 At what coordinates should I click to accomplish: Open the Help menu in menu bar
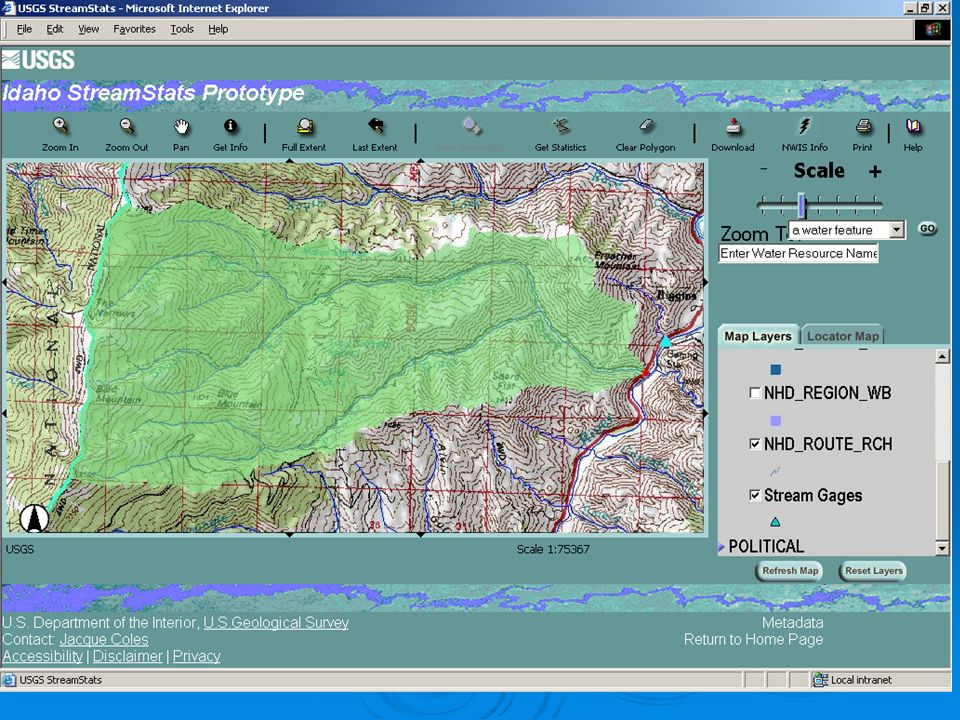click(218, 29)
